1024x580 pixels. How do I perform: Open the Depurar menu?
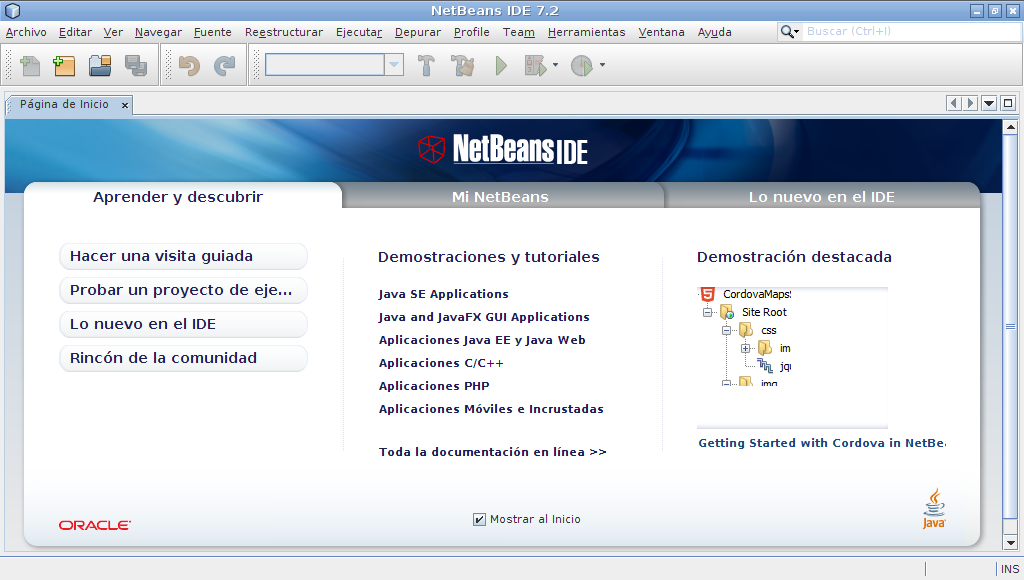(418, 32)
